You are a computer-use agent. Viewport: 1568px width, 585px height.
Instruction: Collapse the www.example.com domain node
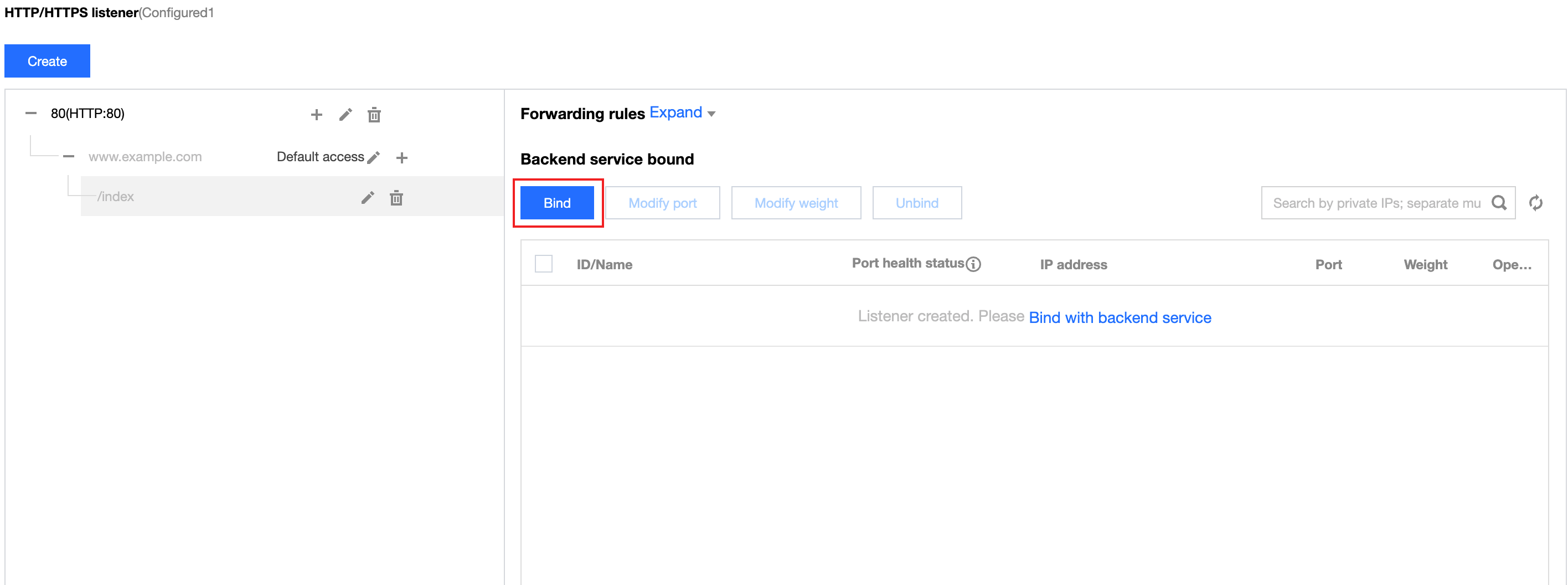[x=69, y=156]
